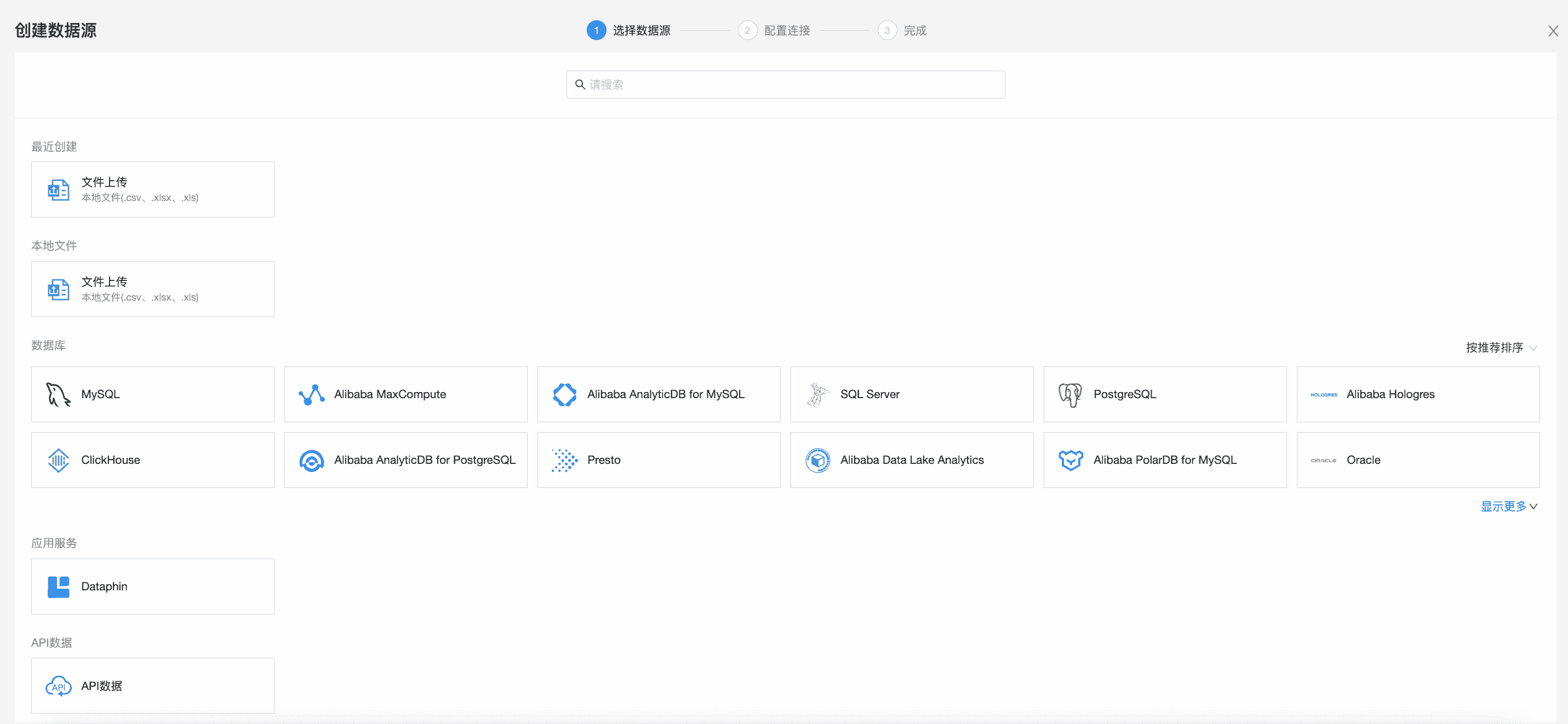Click API数据 card label text
The height and width of the screenshot is (724, 1568).
102,686
